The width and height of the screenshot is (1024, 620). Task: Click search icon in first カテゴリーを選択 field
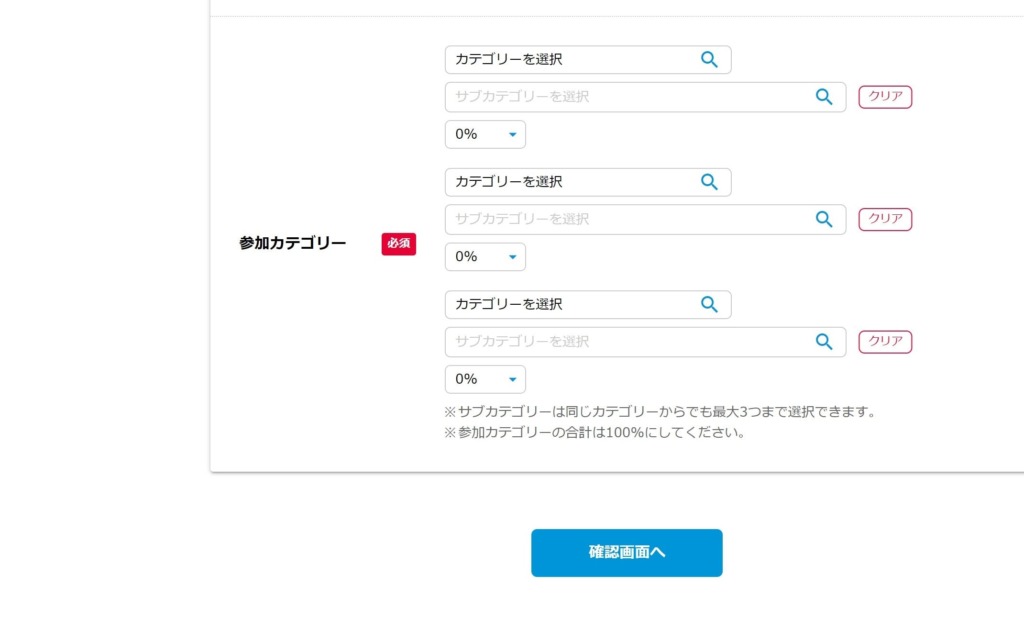tap(709, 59)
